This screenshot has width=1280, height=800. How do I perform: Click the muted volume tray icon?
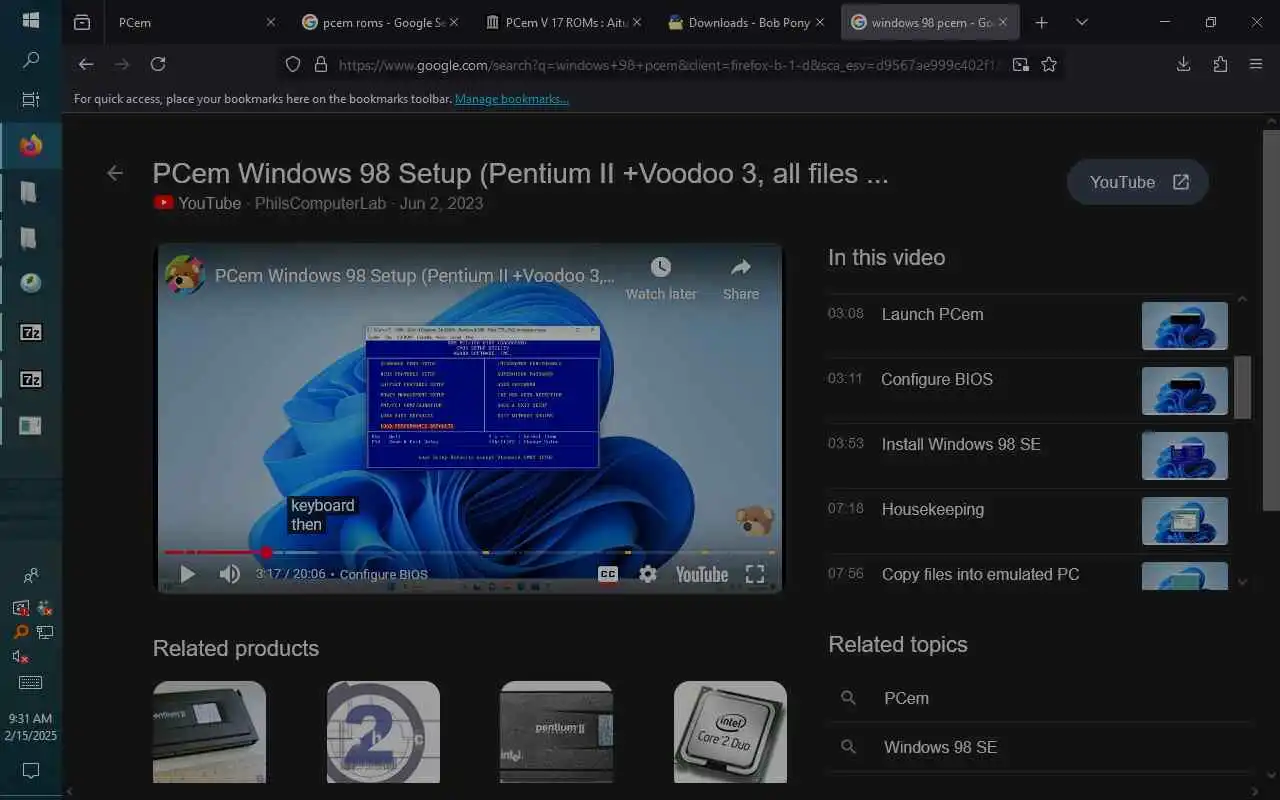point(20,657)
